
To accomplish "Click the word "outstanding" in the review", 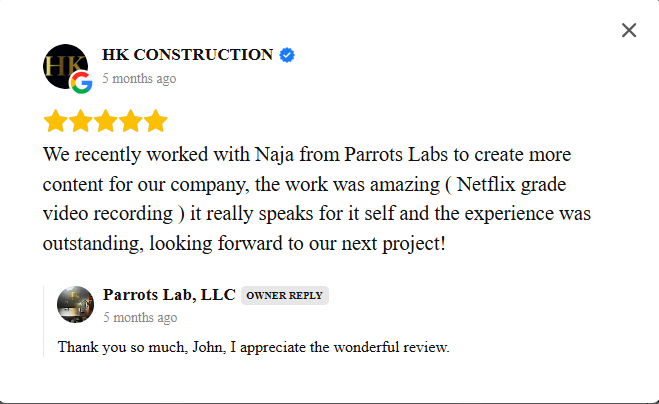I will 88,243.
